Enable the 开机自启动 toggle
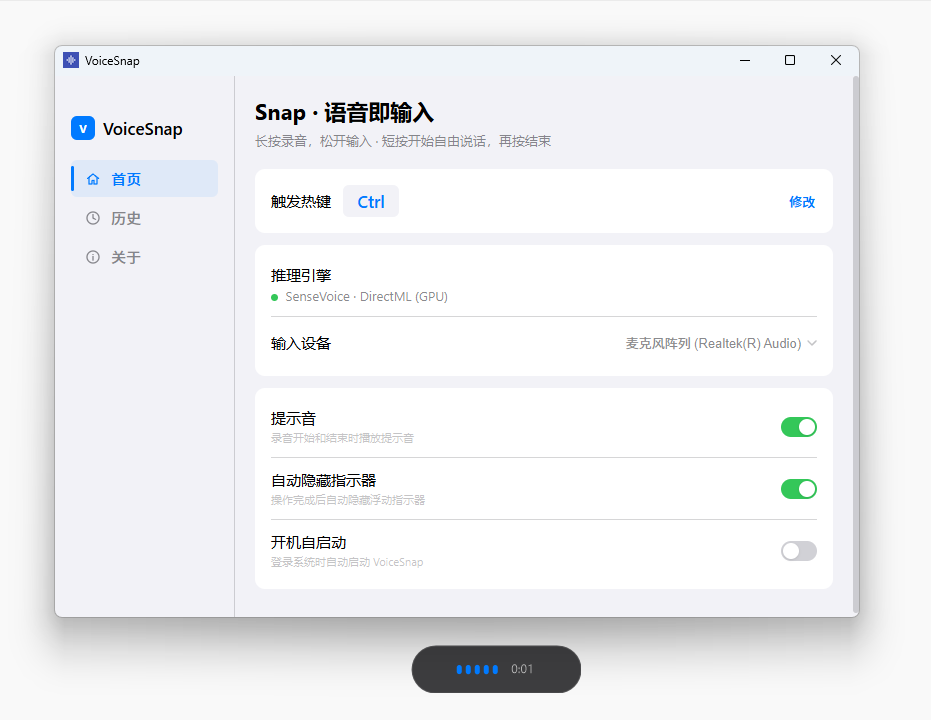This screenshot has width=931, height=720. point(799,551)
